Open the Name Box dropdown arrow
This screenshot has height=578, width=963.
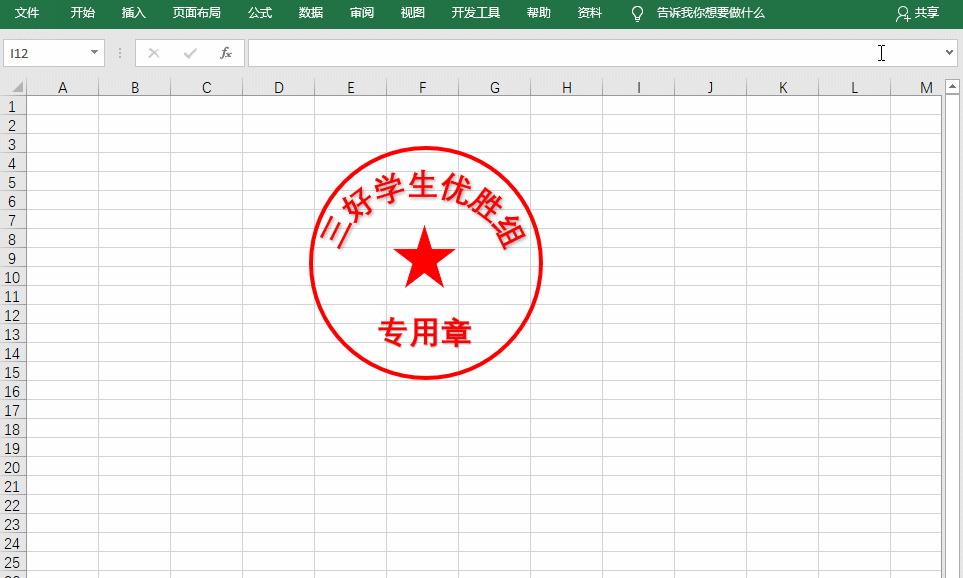coord(95,52)
